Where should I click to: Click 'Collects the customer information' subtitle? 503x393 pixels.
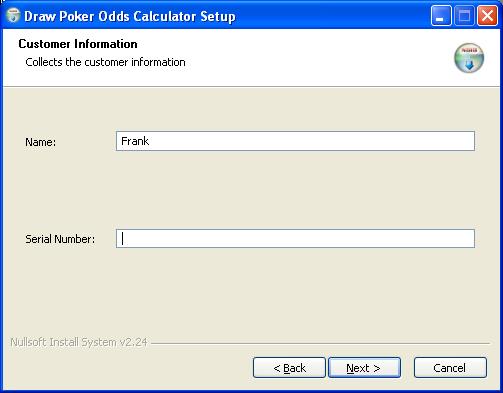coord(105,62)
